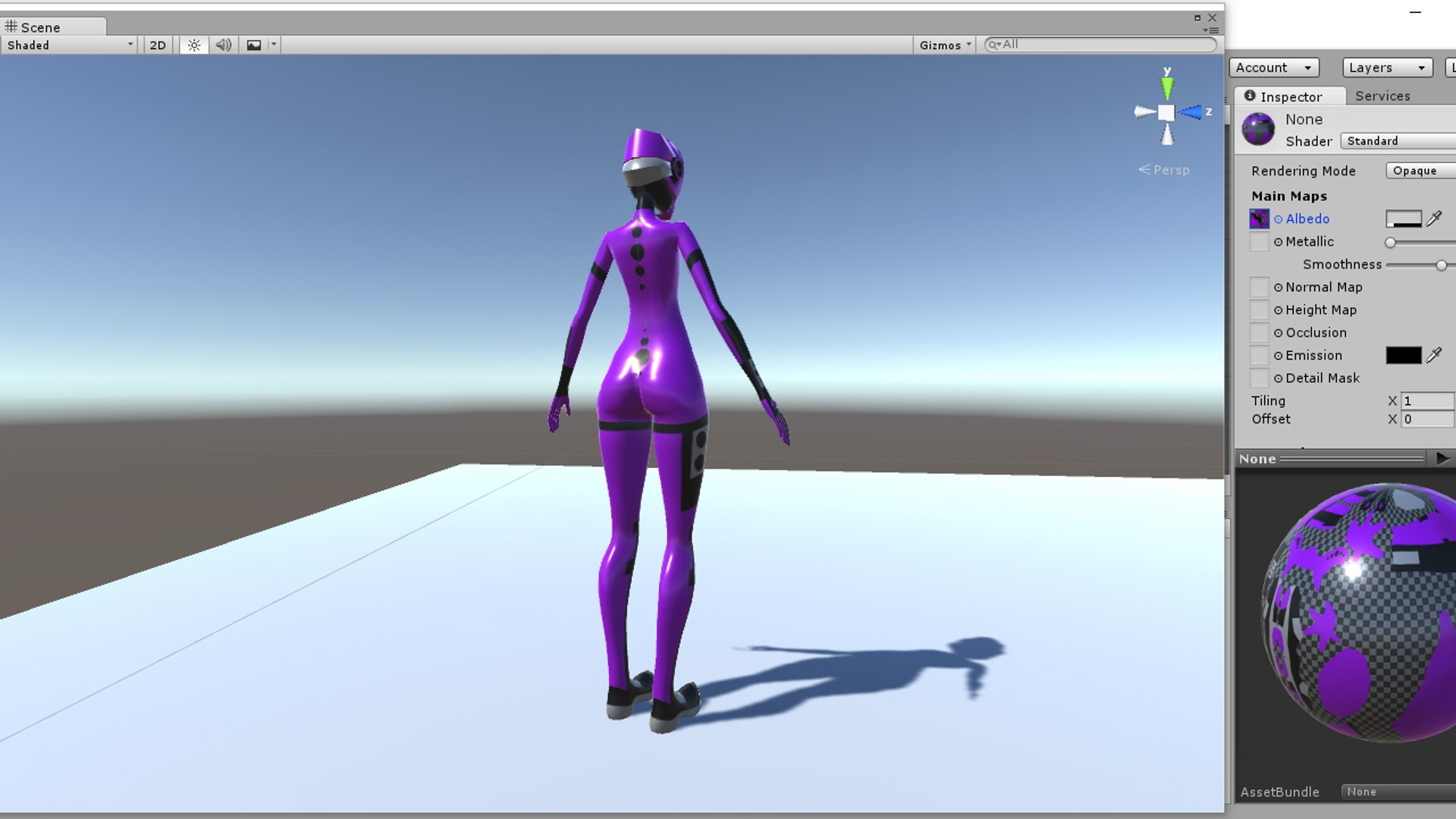Image resolution: width=1456 pixels, height=819 pixels.
Task: Click the blue Z axis gizmo cone
Action: [x=1191, y=112]
